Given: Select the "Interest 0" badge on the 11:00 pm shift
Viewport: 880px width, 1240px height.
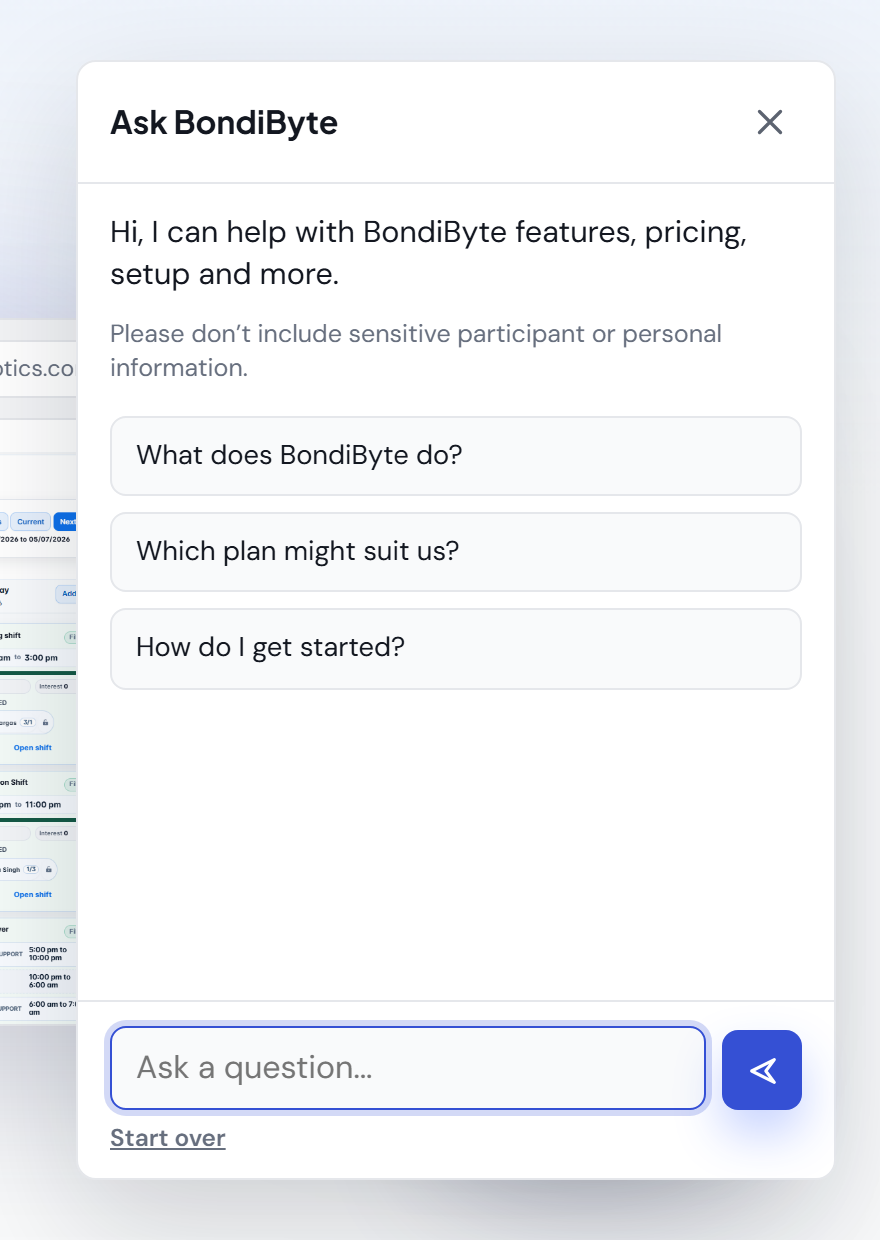Looking at the screenshot, I should pos(53,833).
